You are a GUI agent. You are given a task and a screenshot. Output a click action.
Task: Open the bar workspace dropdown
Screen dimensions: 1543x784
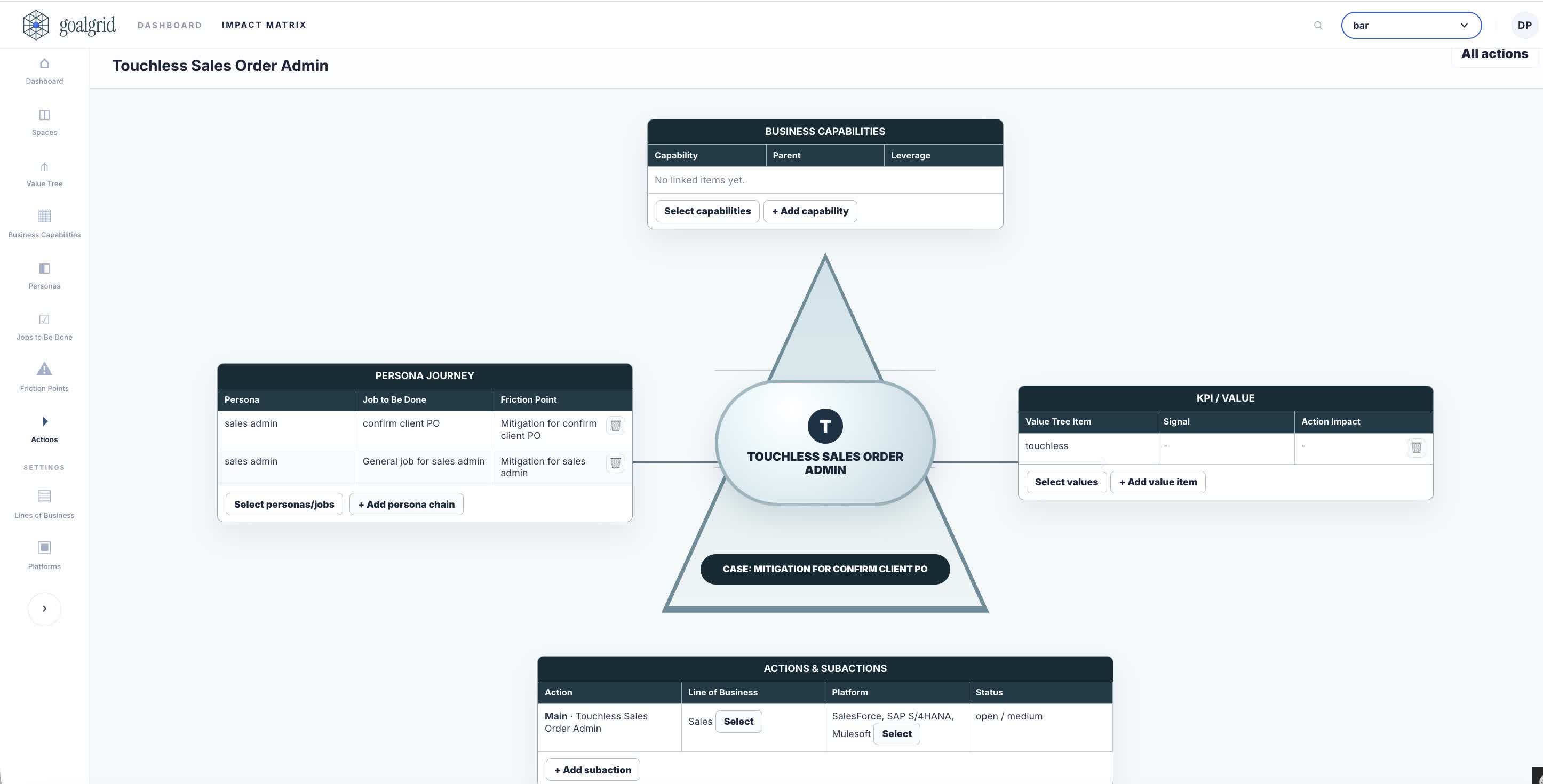pyautogui.click(x=1411, y=25)
